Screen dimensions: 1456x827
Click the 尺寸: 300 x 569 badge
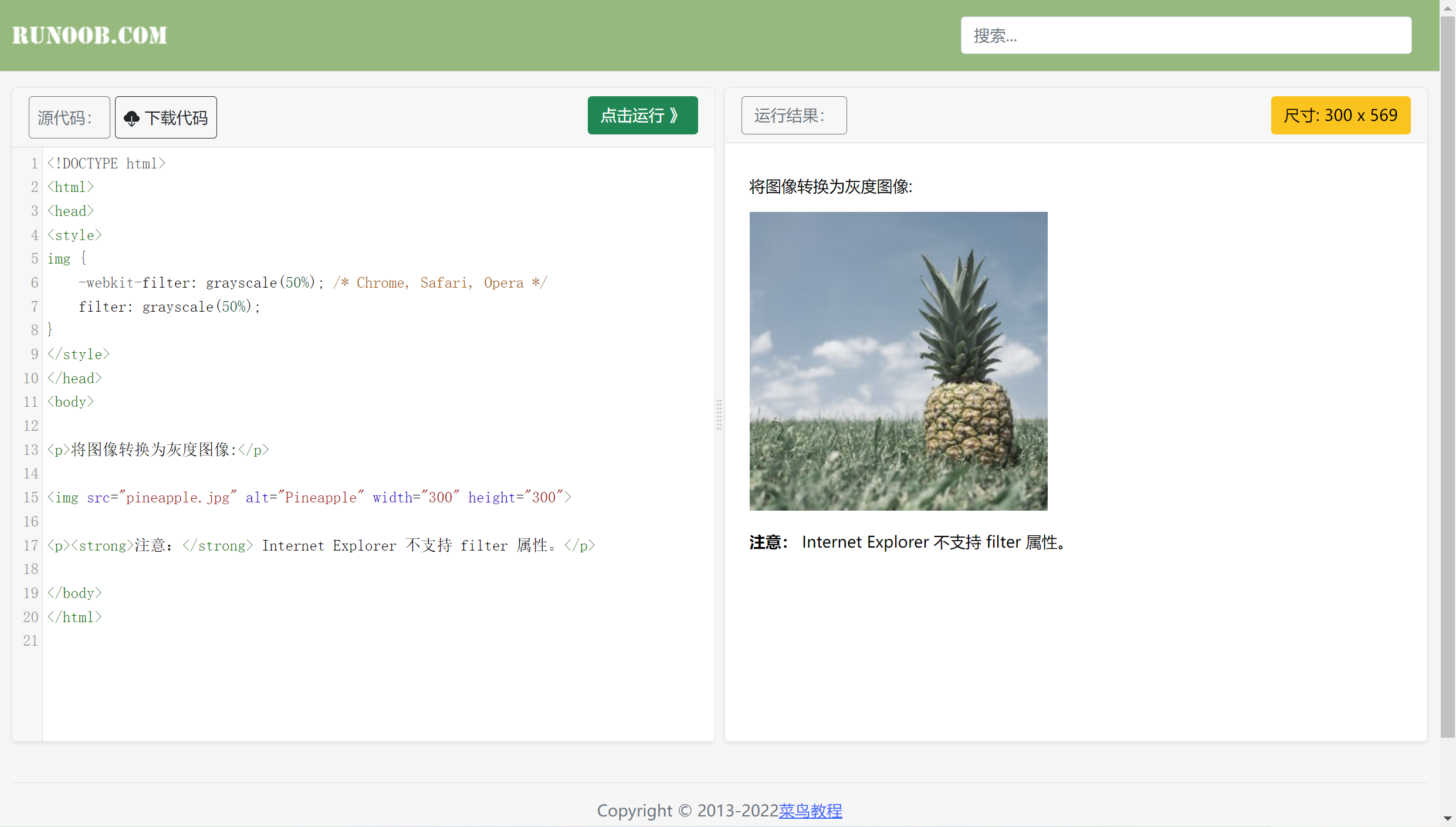coord(1340,115)
